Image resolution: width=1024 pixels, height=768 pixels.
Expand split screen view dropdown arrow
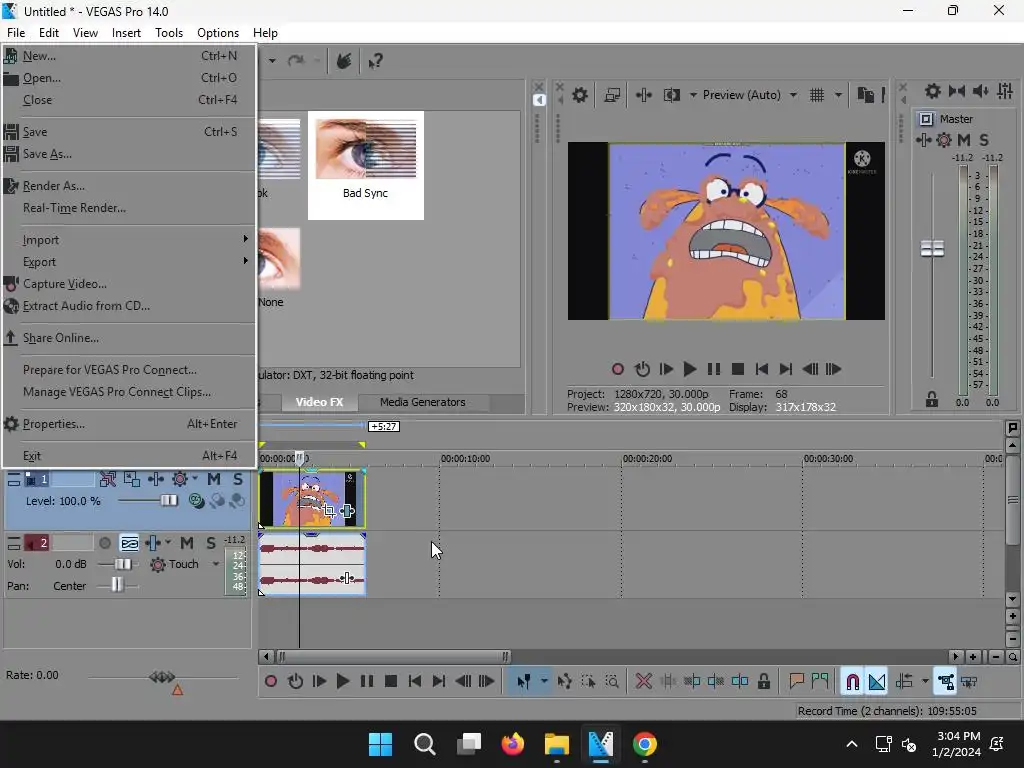click(693, 95)
